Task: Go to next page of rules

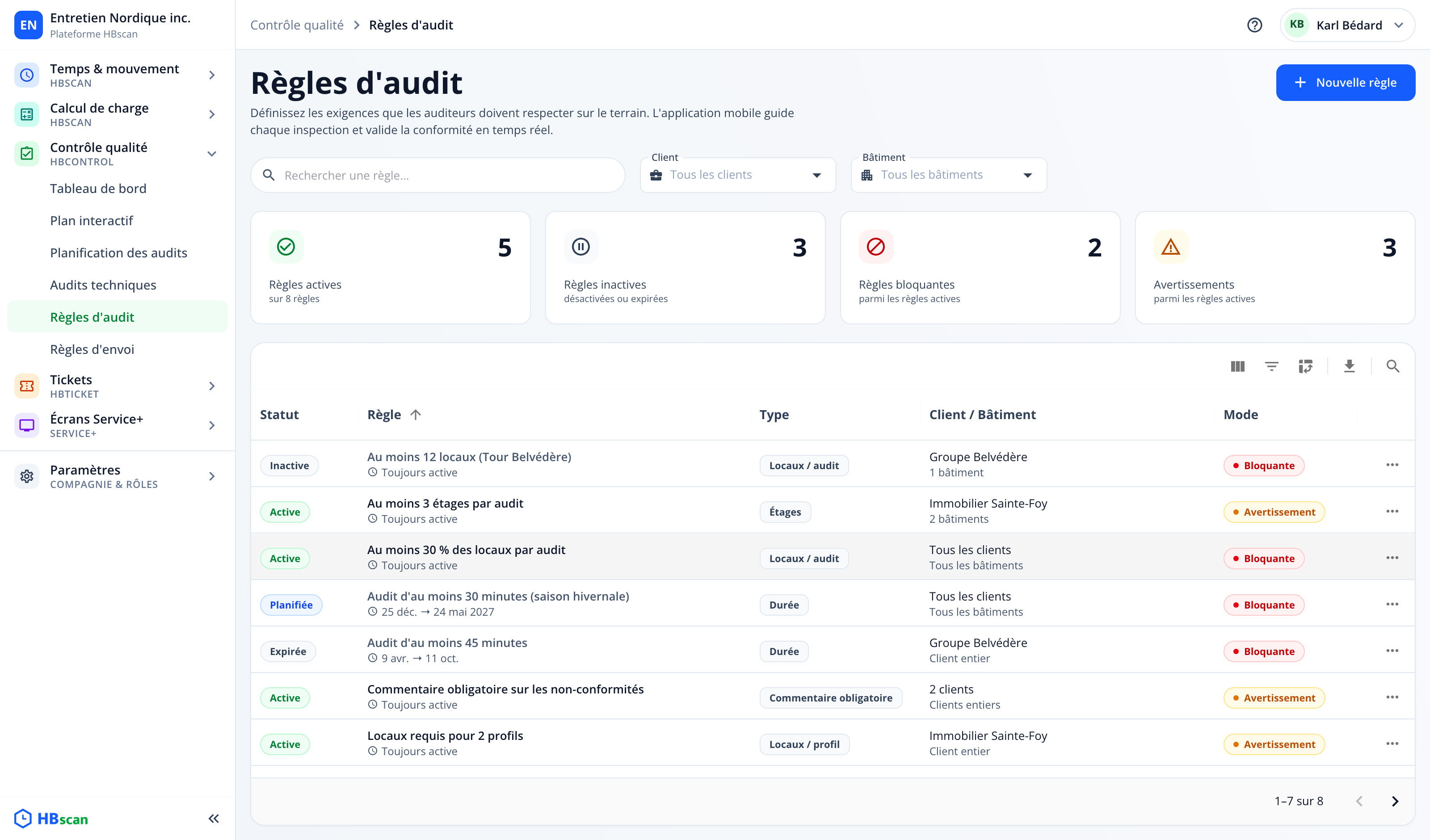Action: (1396, 801)
